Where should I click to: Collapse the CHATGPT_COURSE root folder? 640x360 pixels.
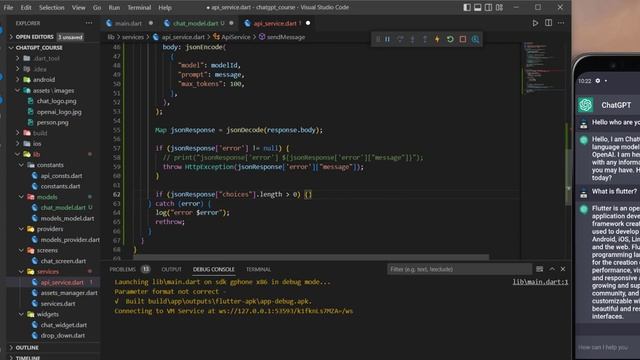point(39,48)
